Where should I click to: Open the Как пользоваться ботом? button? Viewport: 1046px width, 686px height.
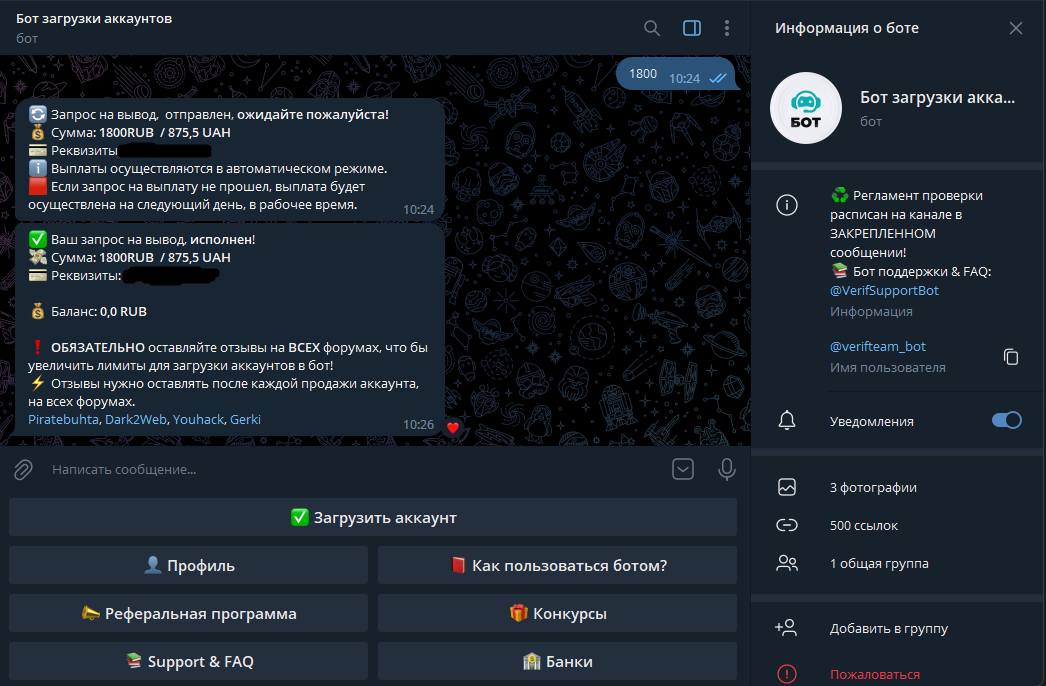(x=557, y=565)
